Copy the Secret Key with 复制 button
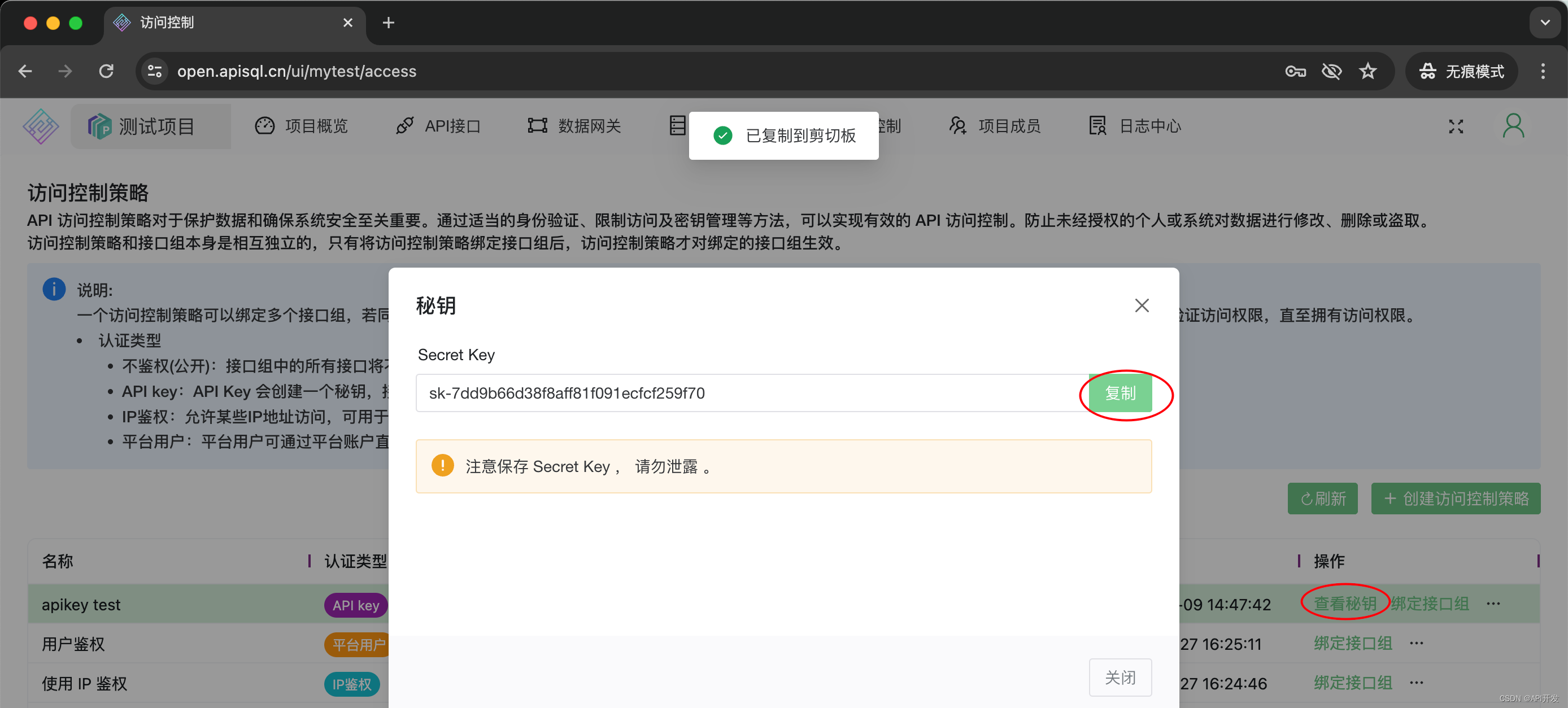 (x=1120, y=393)
